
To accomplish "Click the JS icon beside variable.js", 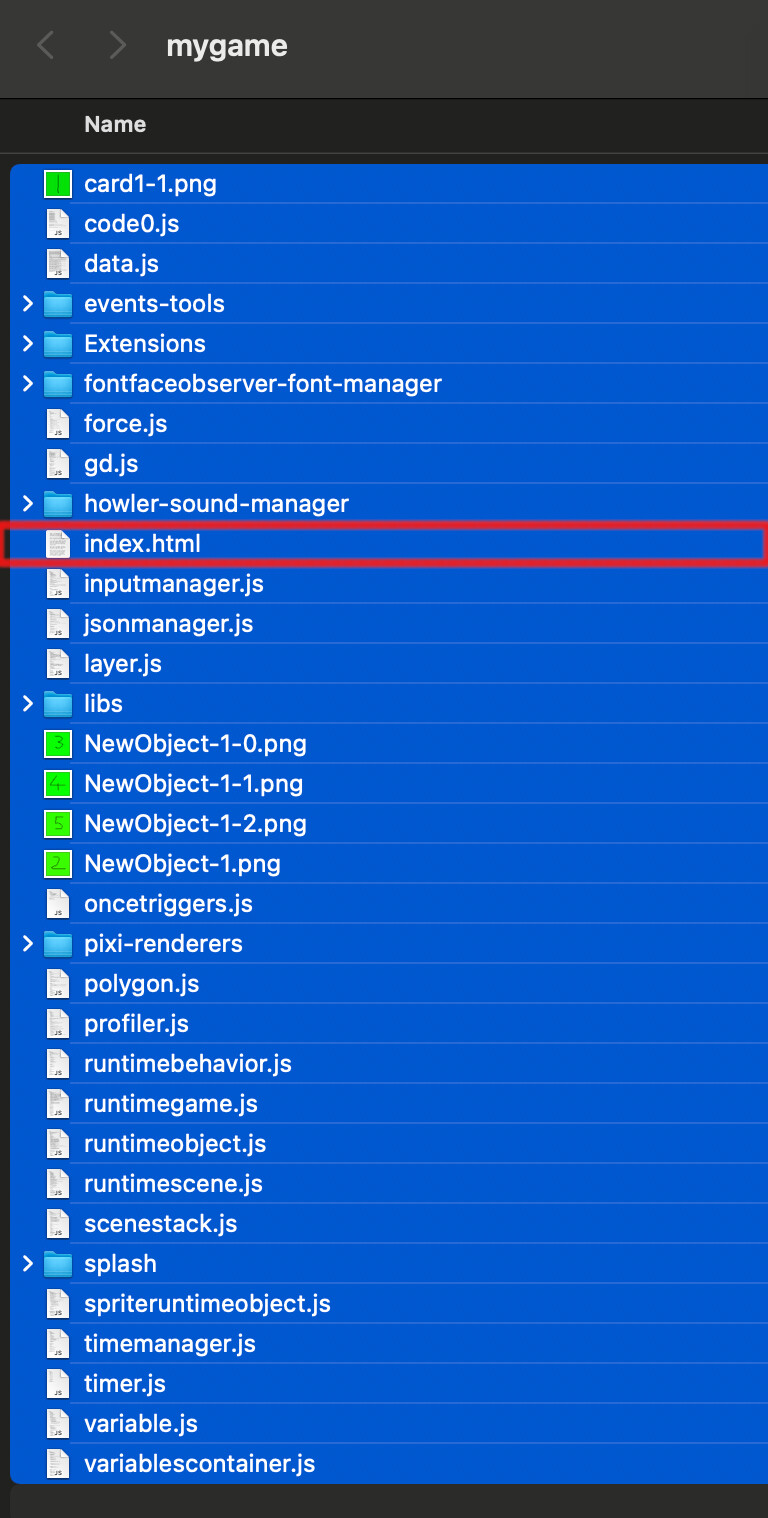I will coord(57,1423).
